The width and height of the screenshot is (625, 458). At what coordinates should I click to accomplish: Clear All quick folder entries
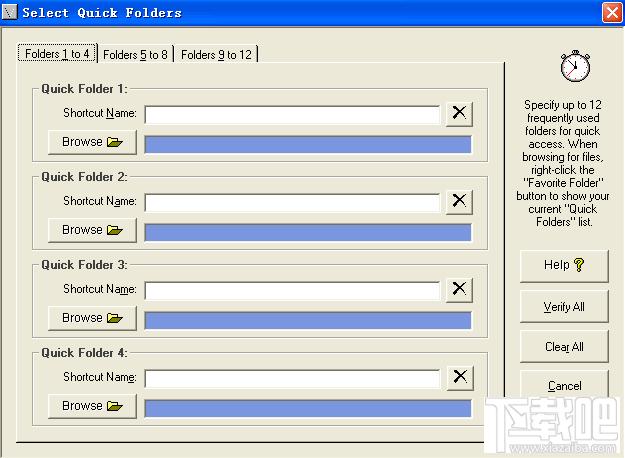564,346
